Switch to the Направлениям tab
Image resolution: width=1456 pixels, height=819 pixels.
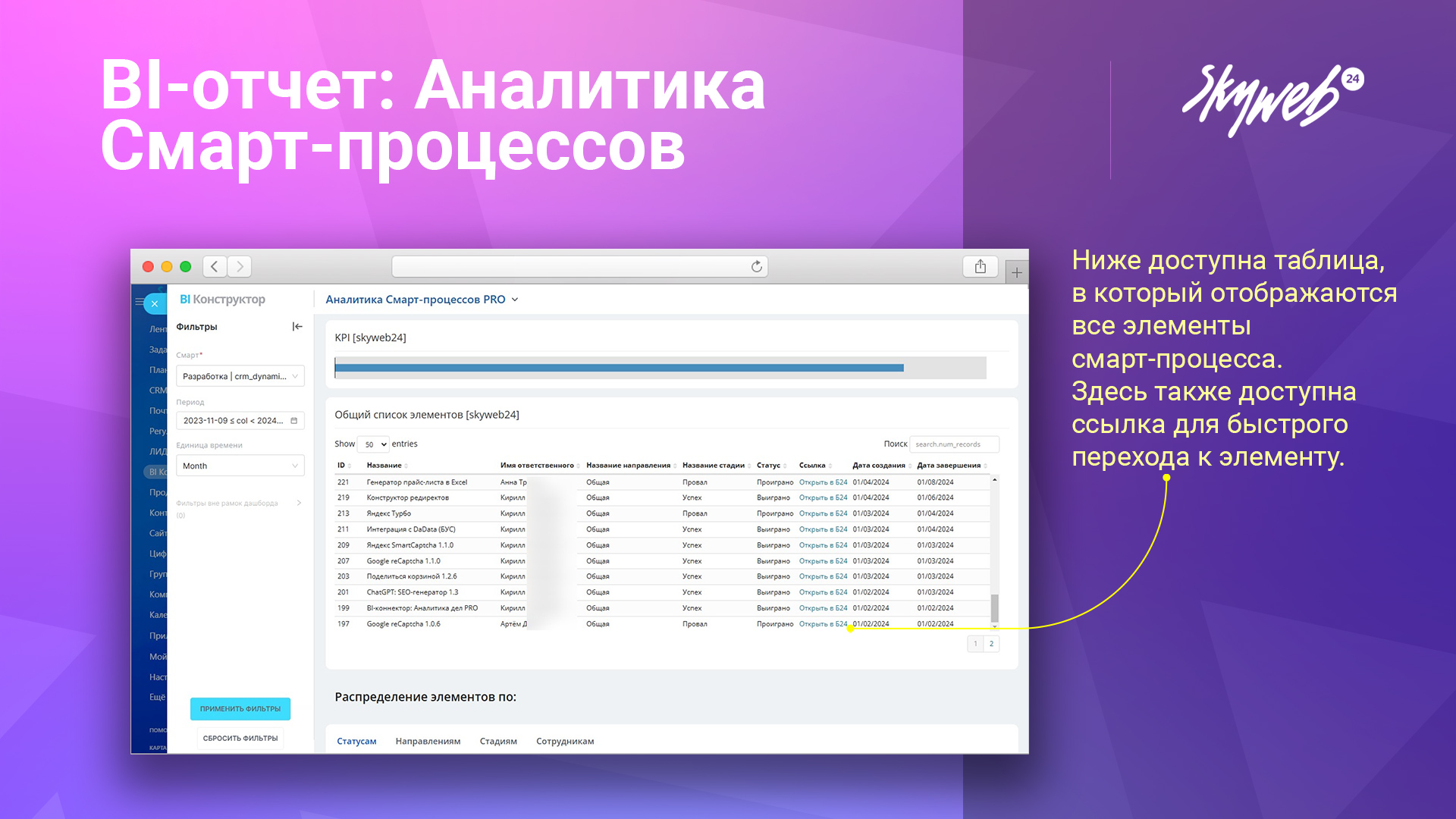(x=428, y=741)
